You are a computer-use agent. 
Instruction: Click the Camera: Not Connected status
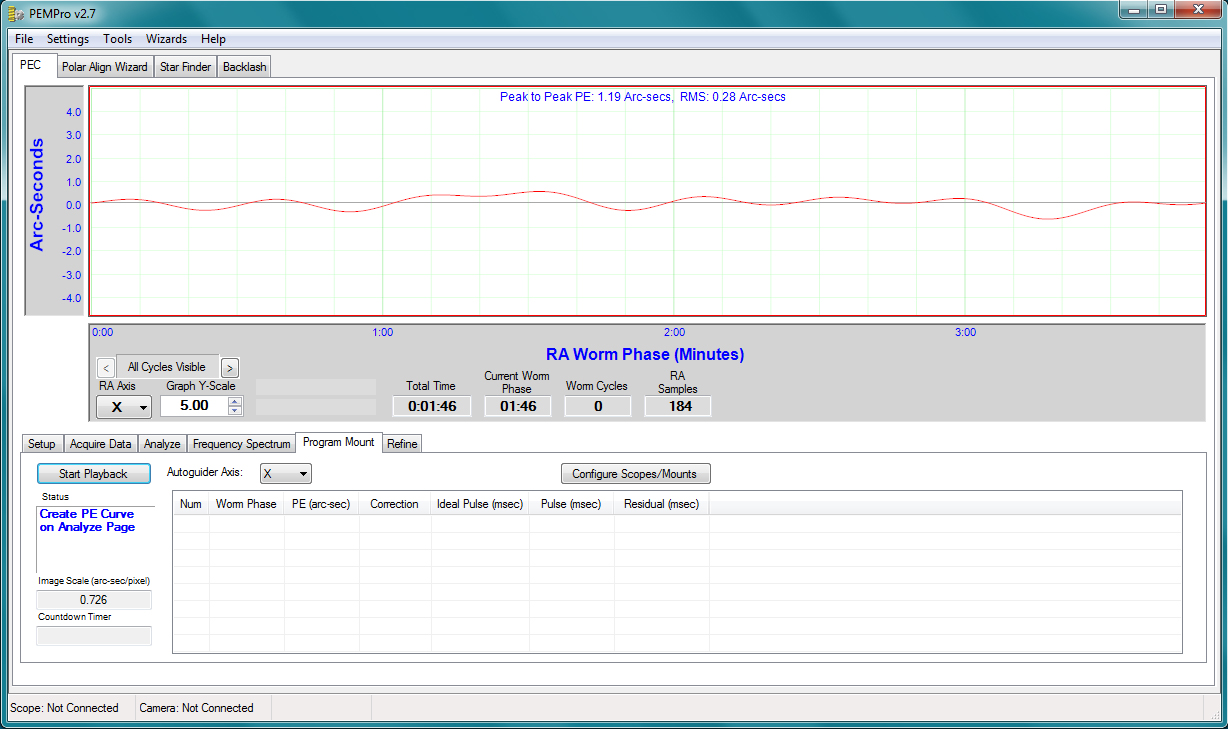196,708
